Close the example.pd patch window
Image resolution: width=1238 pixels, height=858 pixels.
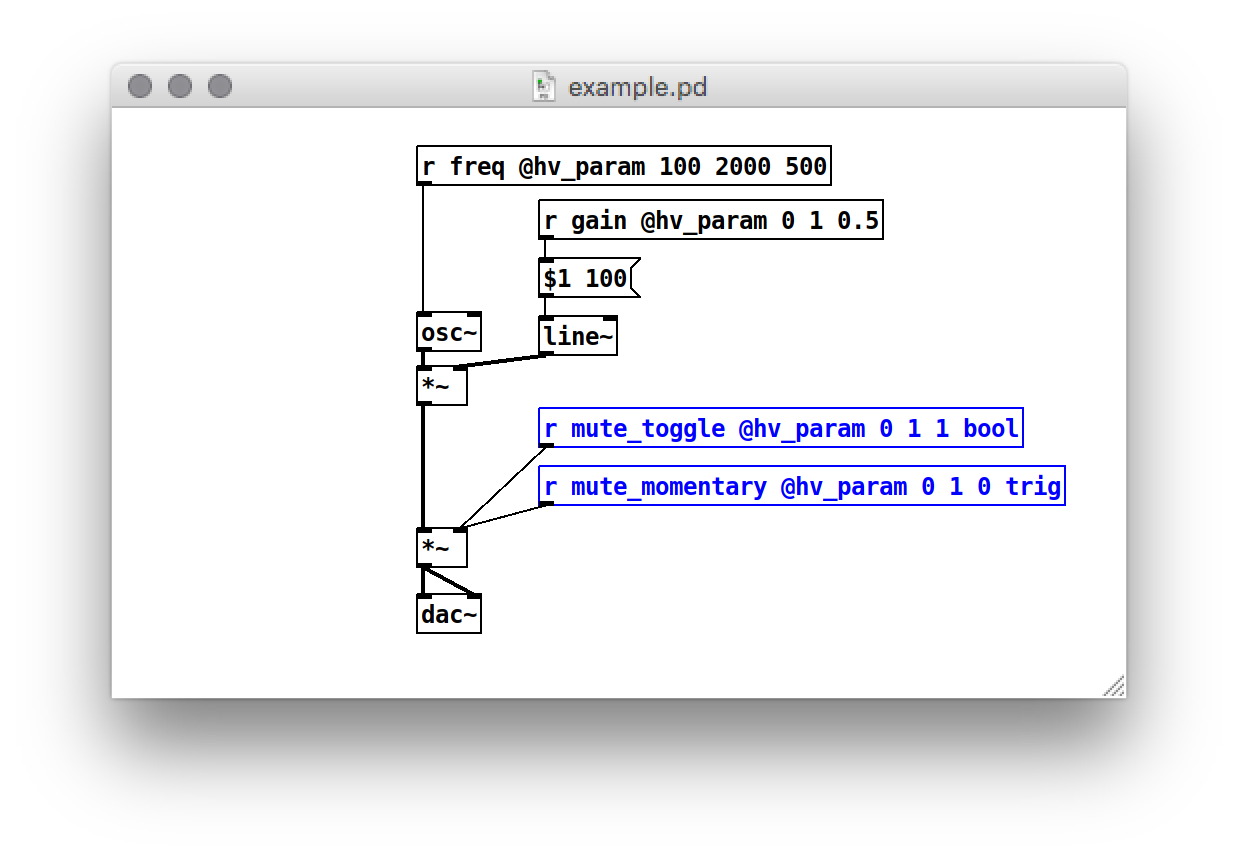[140, 87]
